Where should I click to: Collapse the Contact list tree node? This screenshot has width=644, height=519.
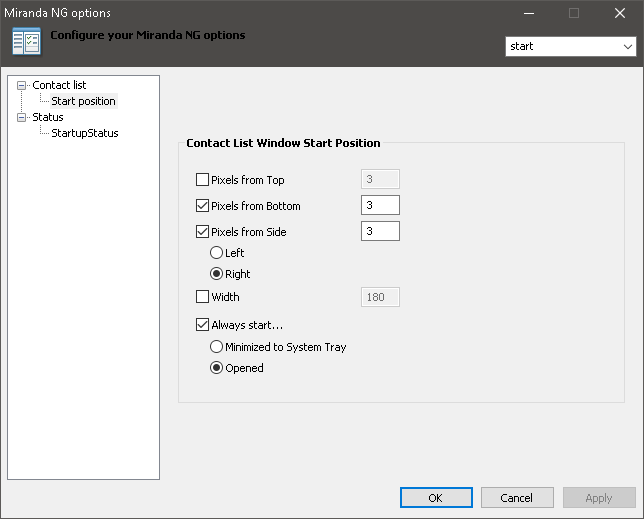click(22, 85)
